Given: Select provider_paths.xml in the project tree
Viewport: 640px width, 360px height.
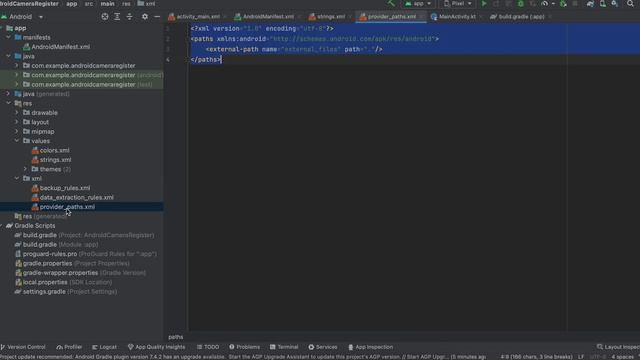Looking at the screenshot, I should pos(67,207).
